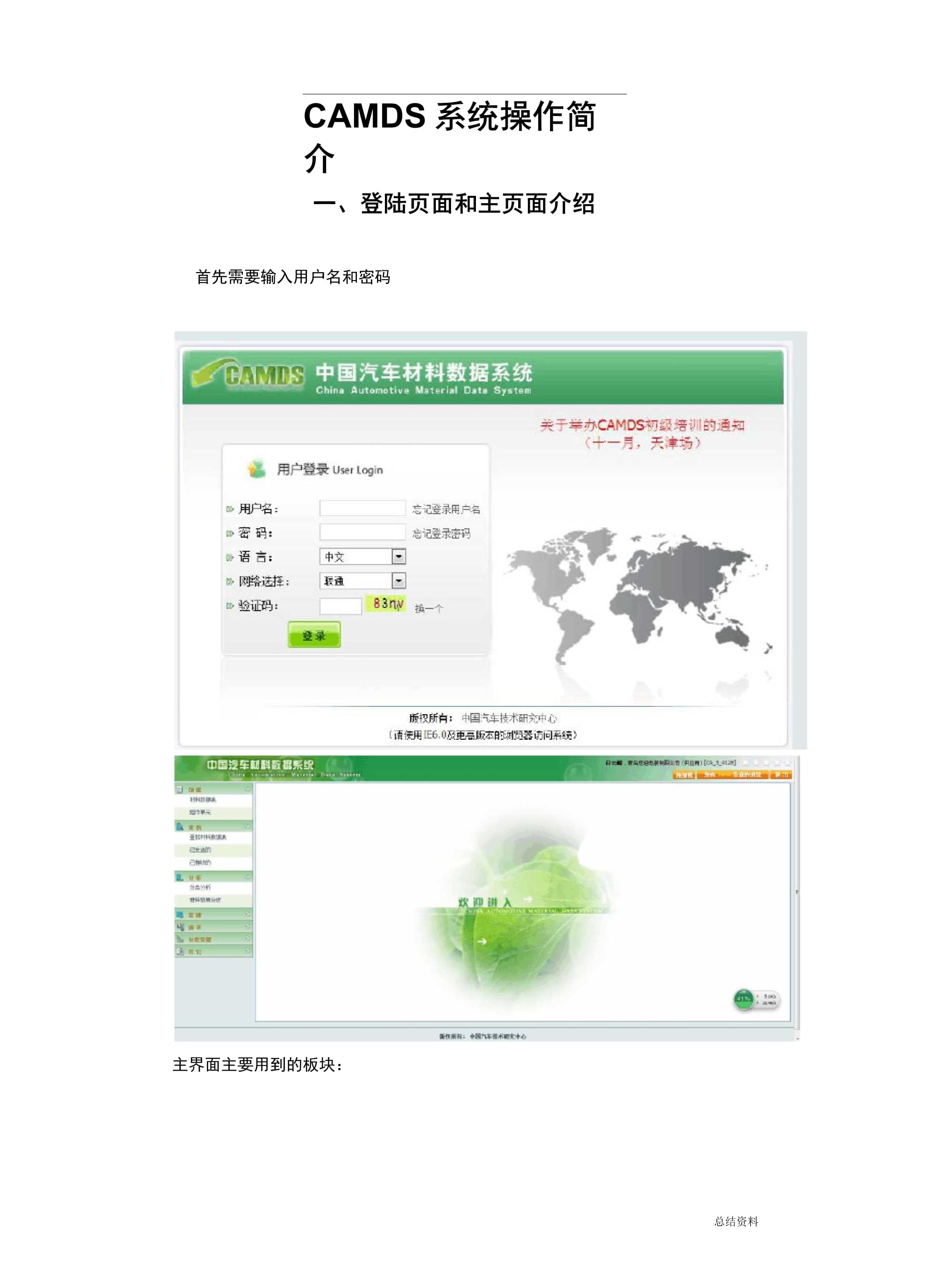Click the 退出 orange button in header
Screen dimensions: 929x1288
[781, 774]
